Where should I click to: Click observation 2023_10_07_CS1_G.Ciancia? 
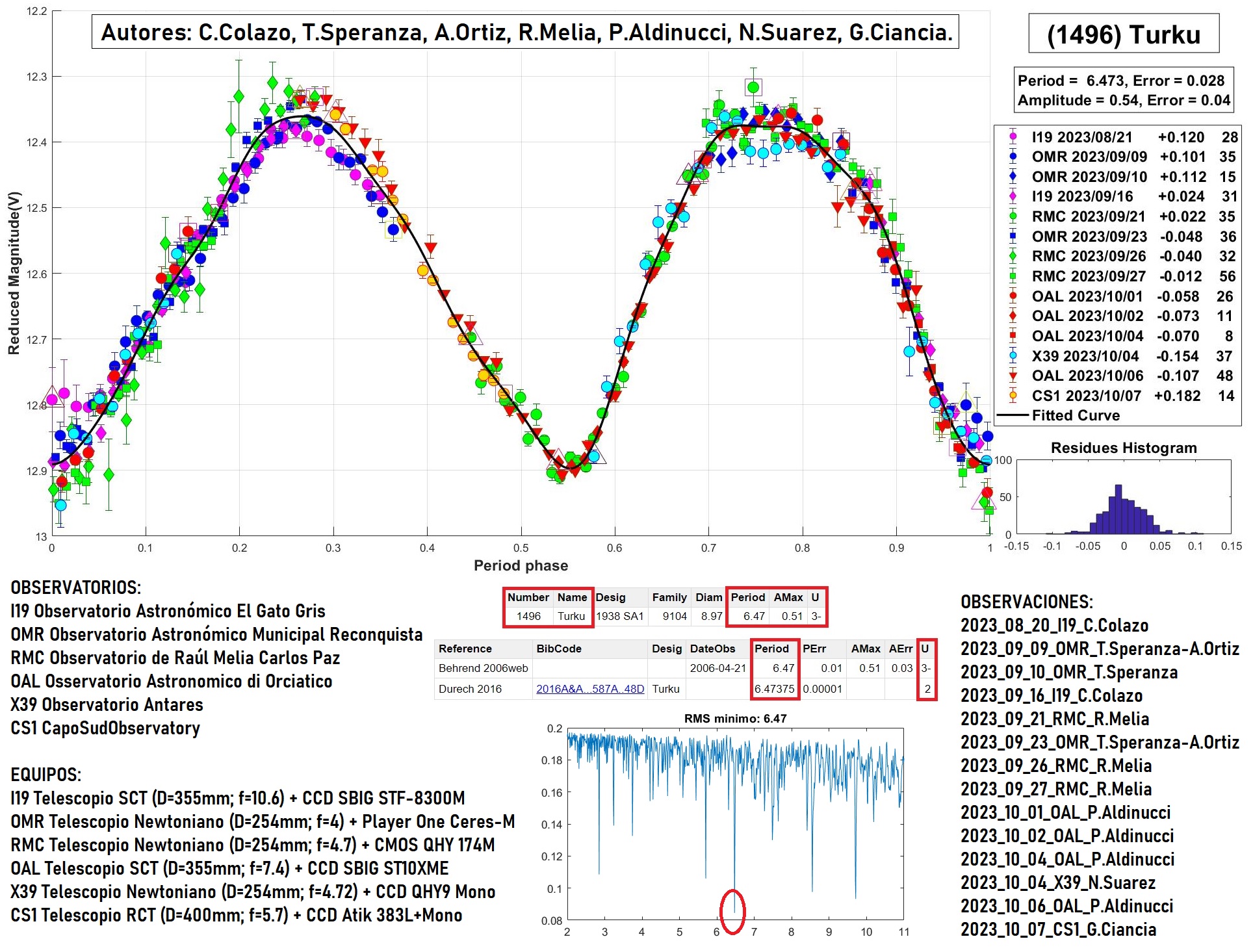1059,929
